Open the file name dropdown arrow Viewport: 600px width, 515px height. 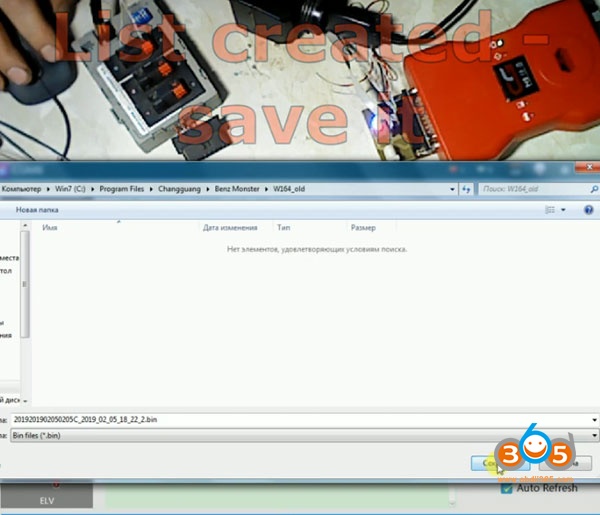594,420
